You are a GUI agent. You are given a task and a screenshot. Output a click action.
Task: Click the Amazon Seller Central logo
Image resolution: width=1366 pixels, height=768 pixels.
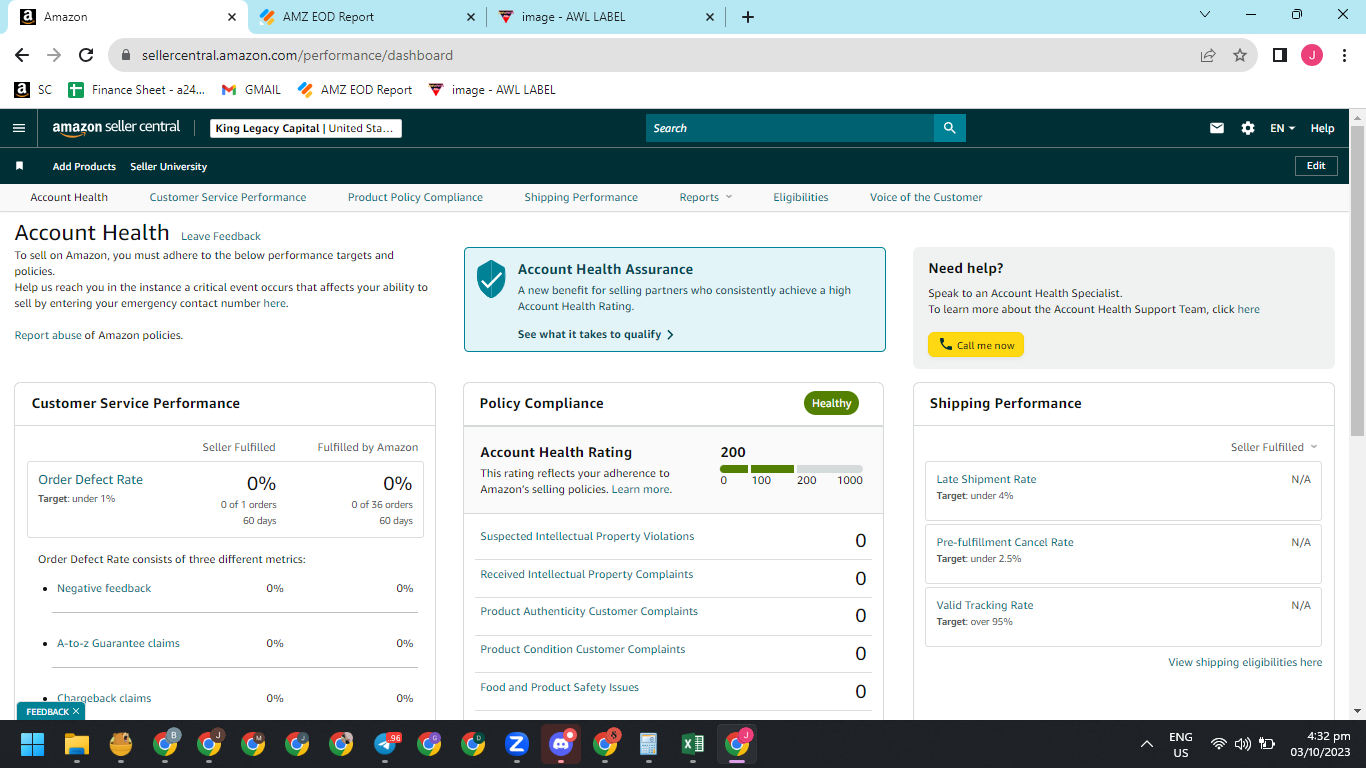pos(116,128)
